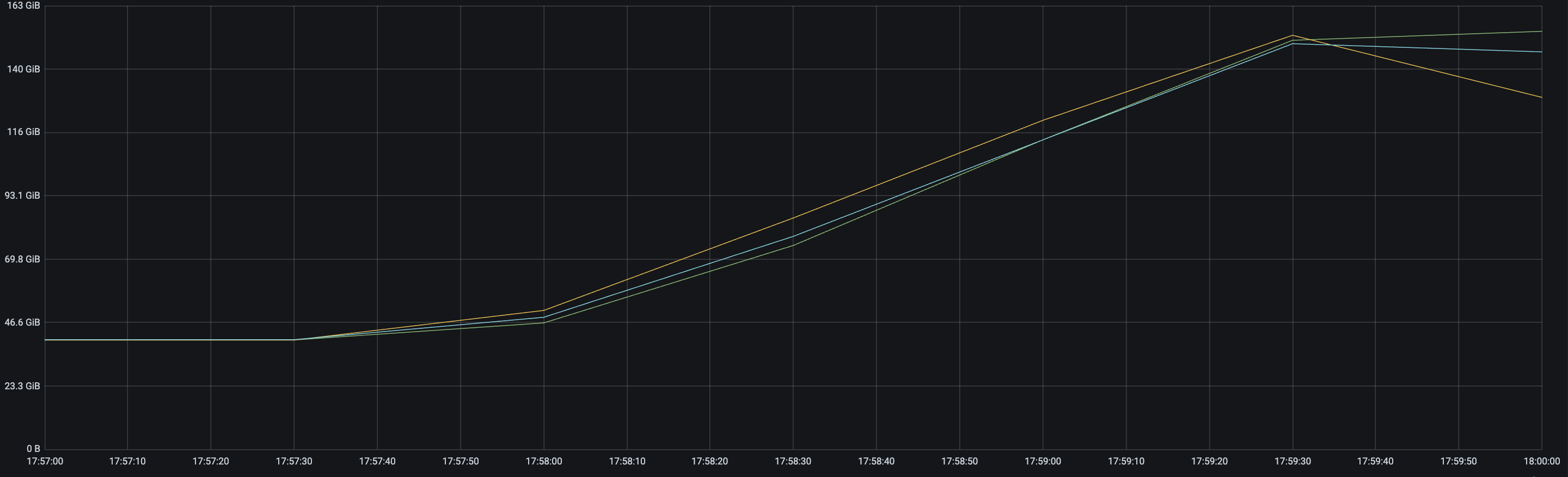This screenshot has width=1568, height=477.
Task: Click the 17:59:50 time label
Action: pyautogui.click(x=1459, y=461)
